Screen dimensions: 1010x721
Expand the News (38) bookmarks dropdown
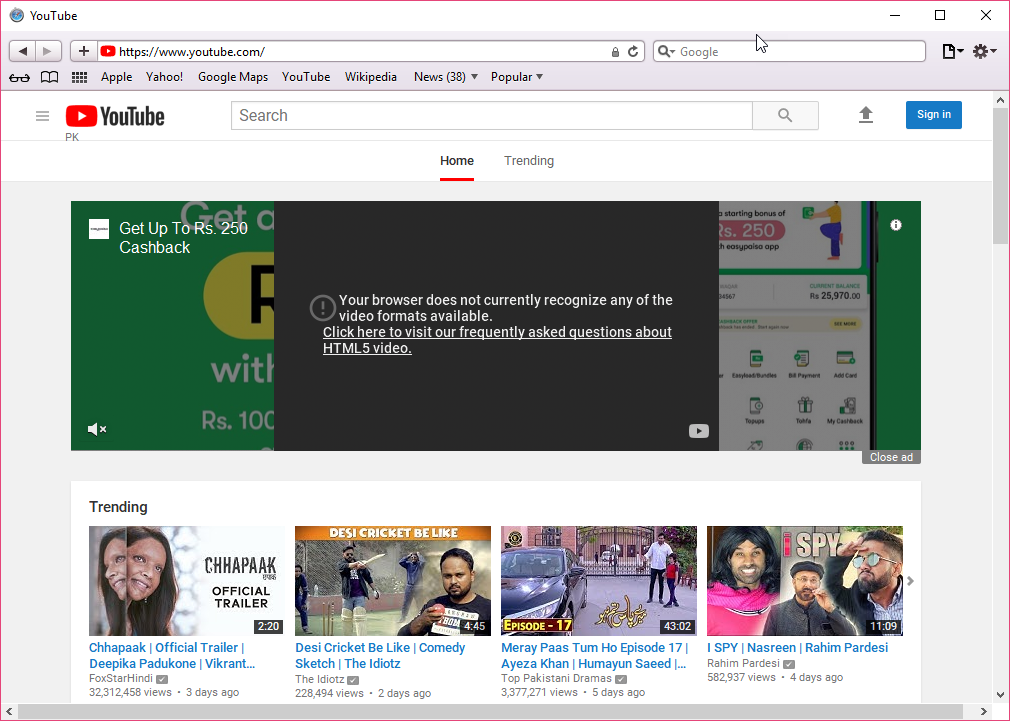point(446,77)
